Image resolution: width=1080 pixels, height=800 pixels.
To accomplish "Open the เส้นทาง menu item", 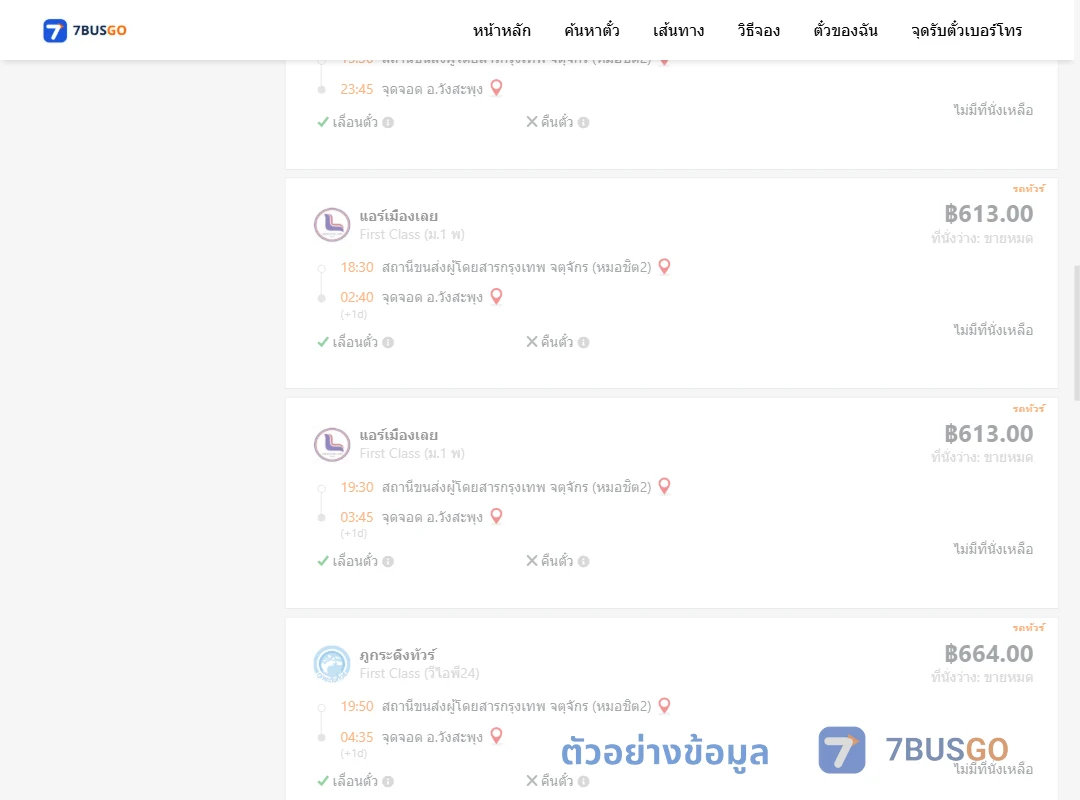I will coord(678,30).
